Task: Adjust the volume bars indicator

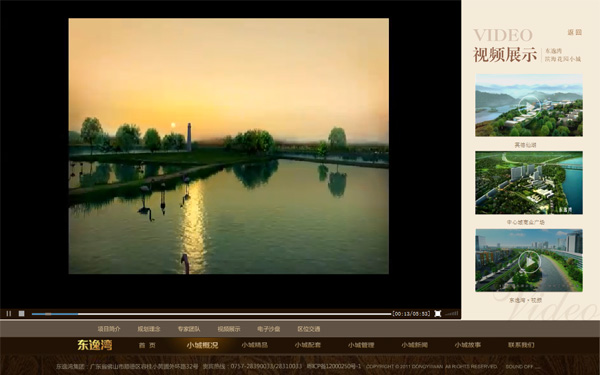Action: (x=452, y=314)
